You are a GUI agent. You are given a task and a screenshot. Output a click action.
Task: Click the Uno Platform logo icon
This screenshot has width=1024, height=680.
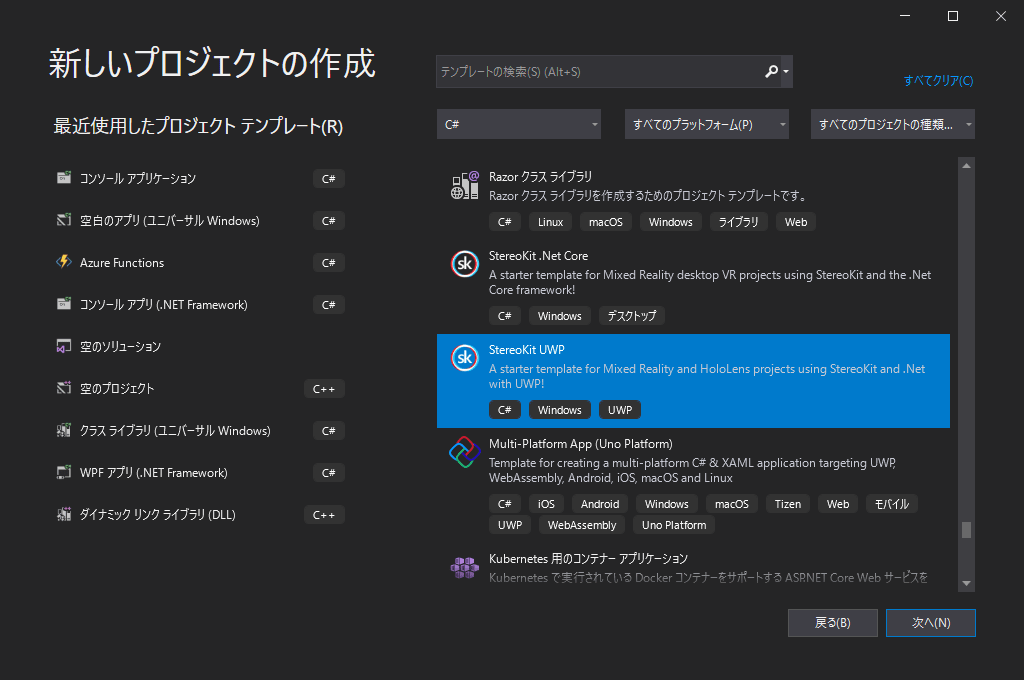[x=465, y=452]
